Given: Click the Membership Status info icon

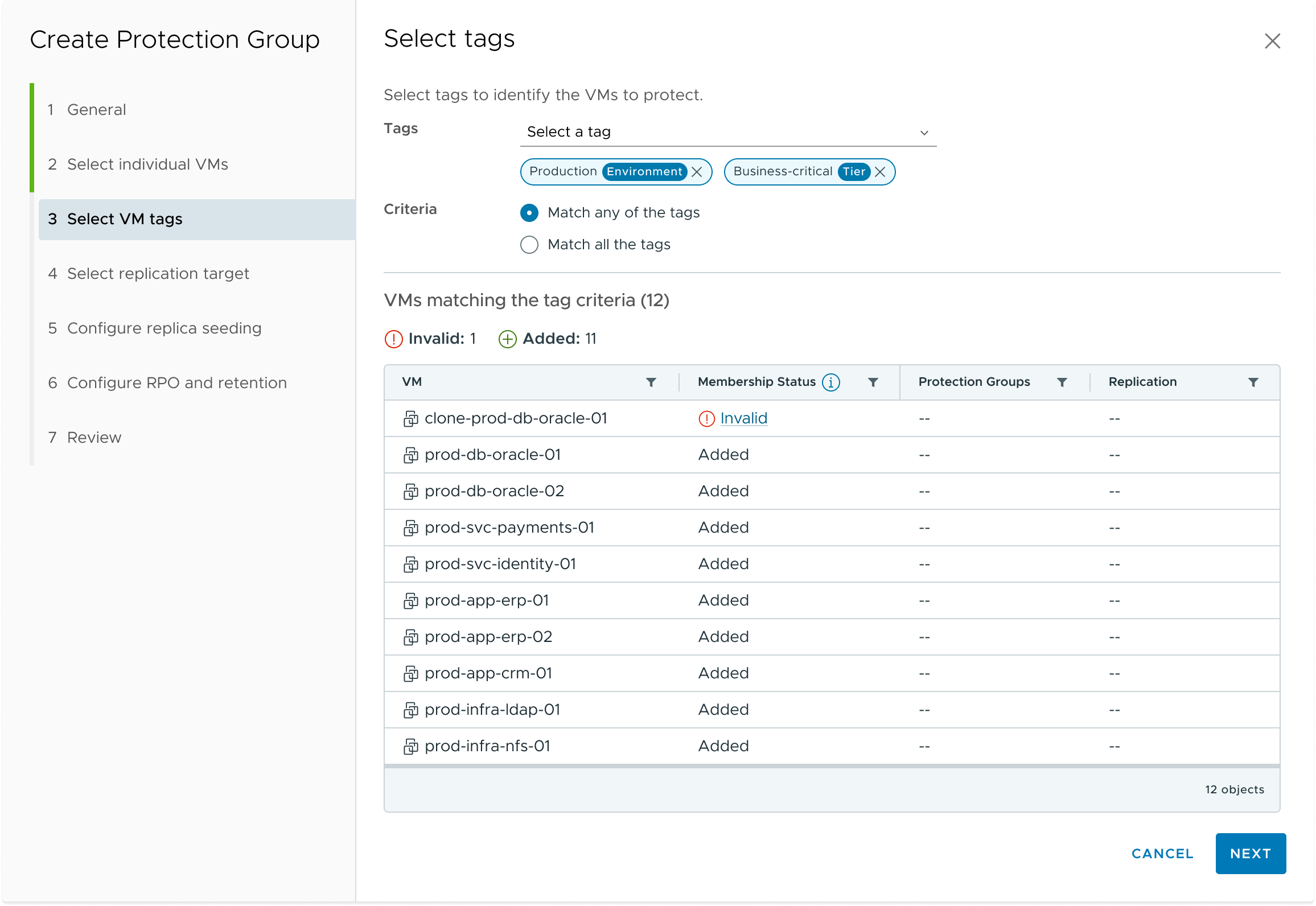Looking at the screenshot, I should 830,382.
